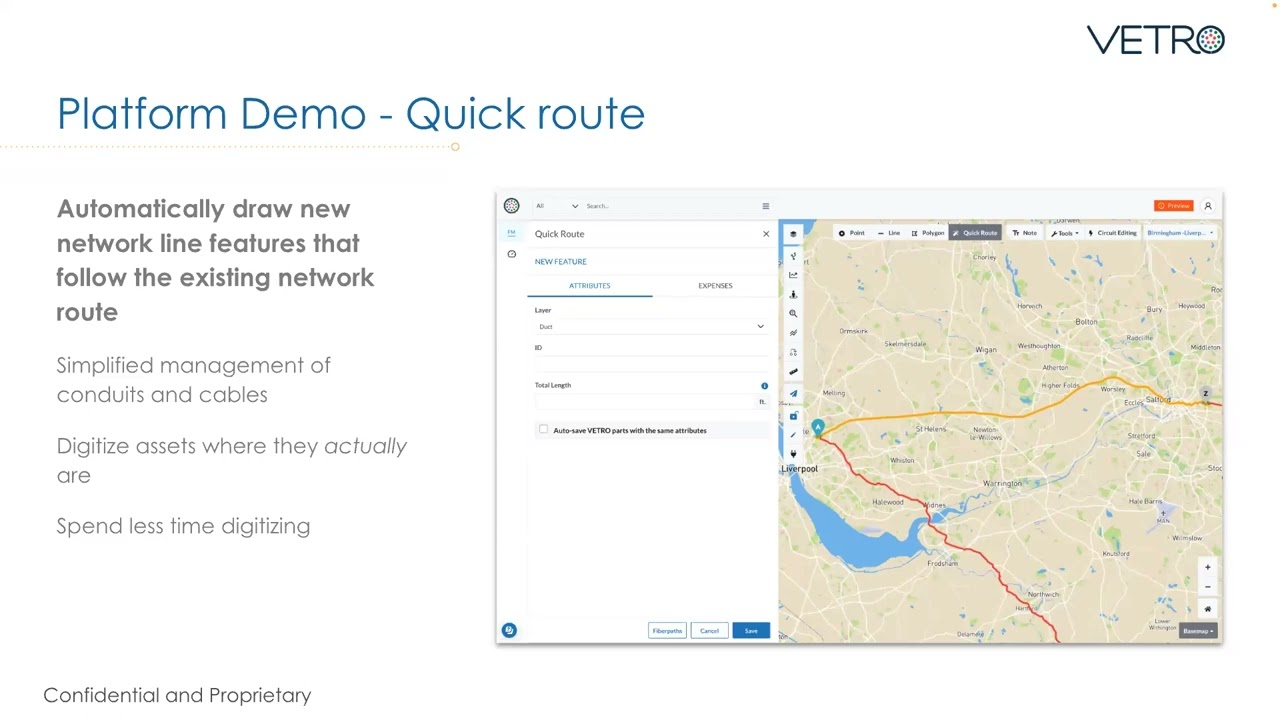Select the FM sidebar item
Image resolution: width=1280 pixels, height=720 pixels.
(x=511, y=232)
